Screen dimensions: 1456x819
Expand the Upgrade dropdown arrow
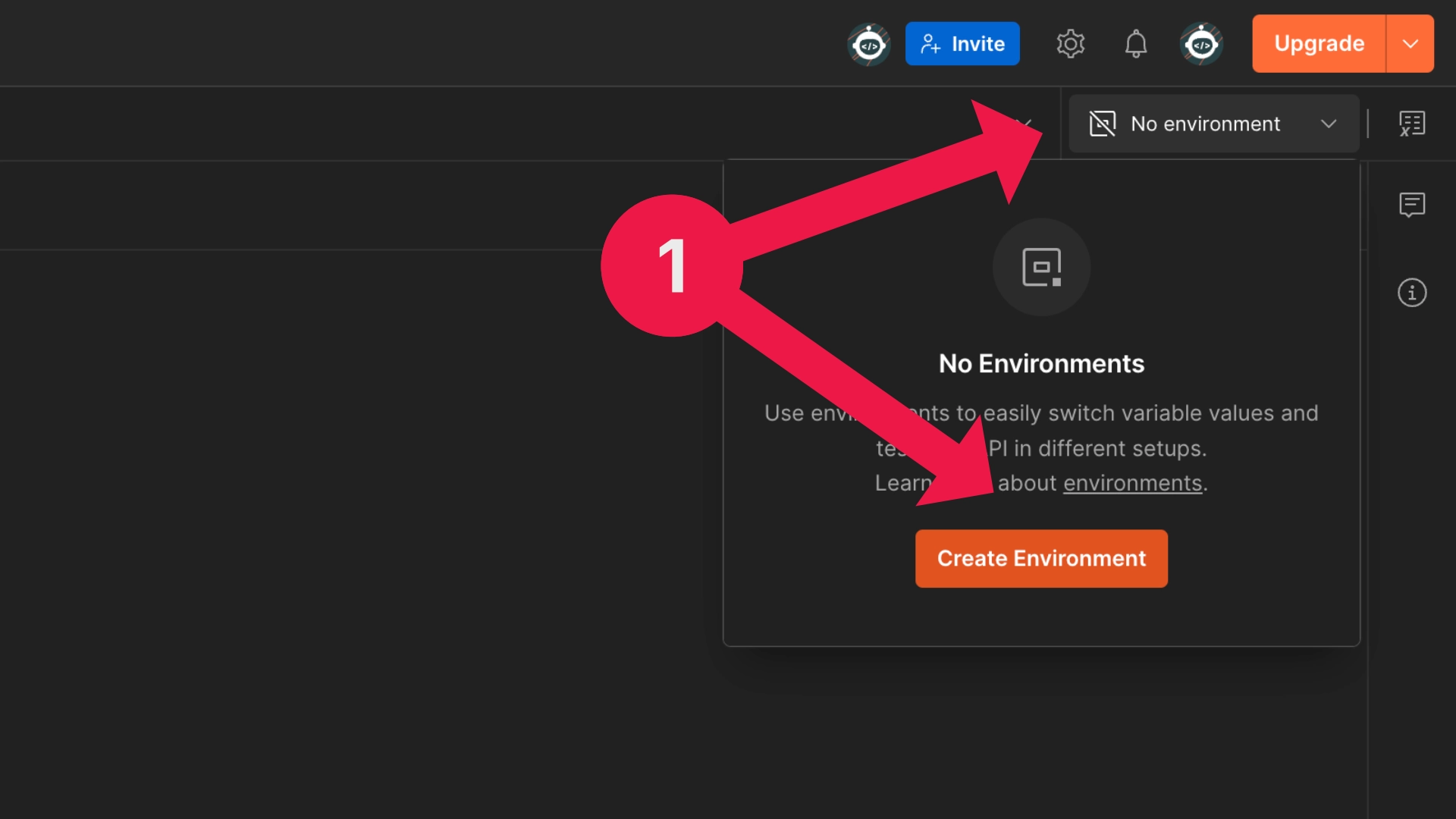(1410, 44)
